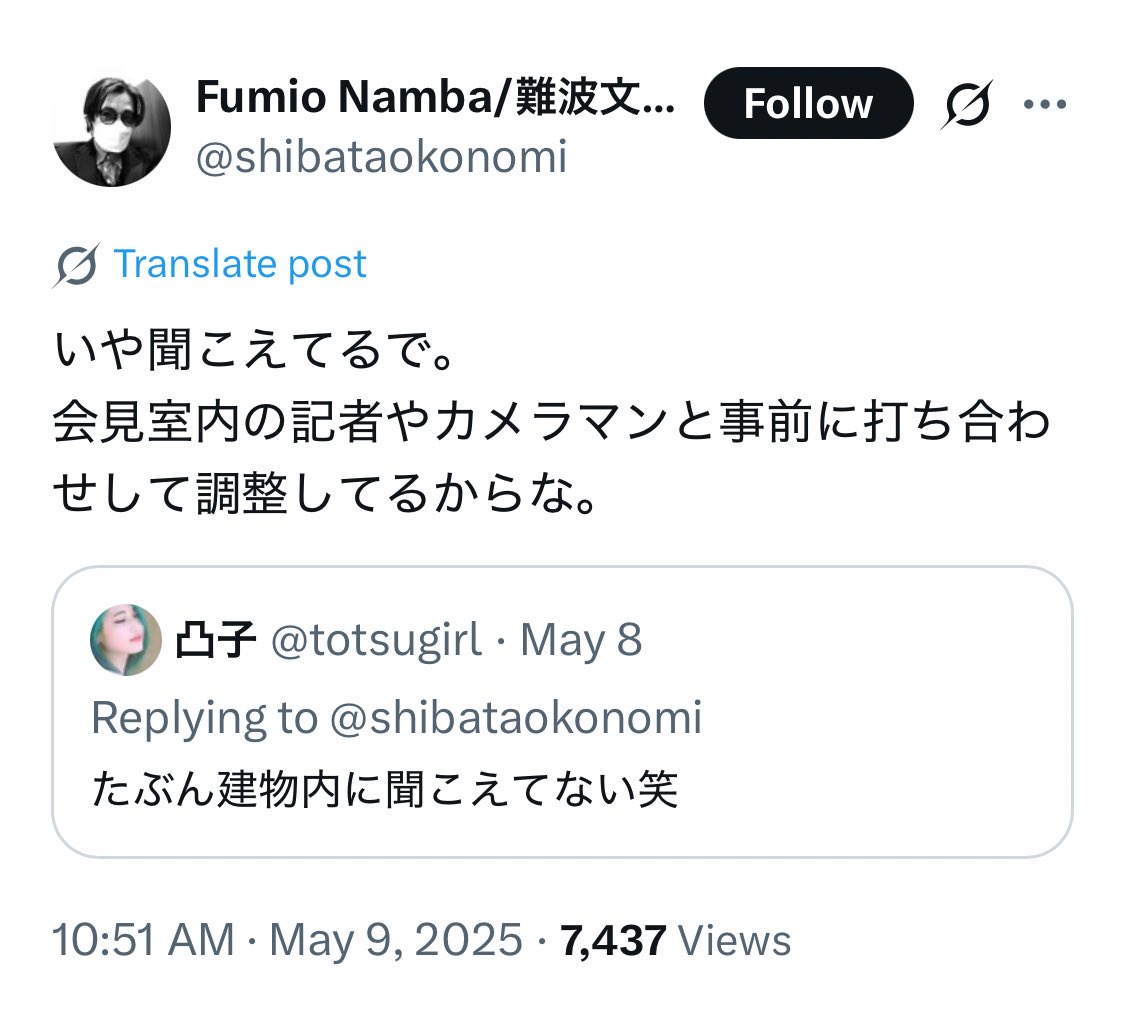The height and width of the screenshot is (1019, 1124).
Task: Open the 7,437 Views count
Action: point(675,941)
